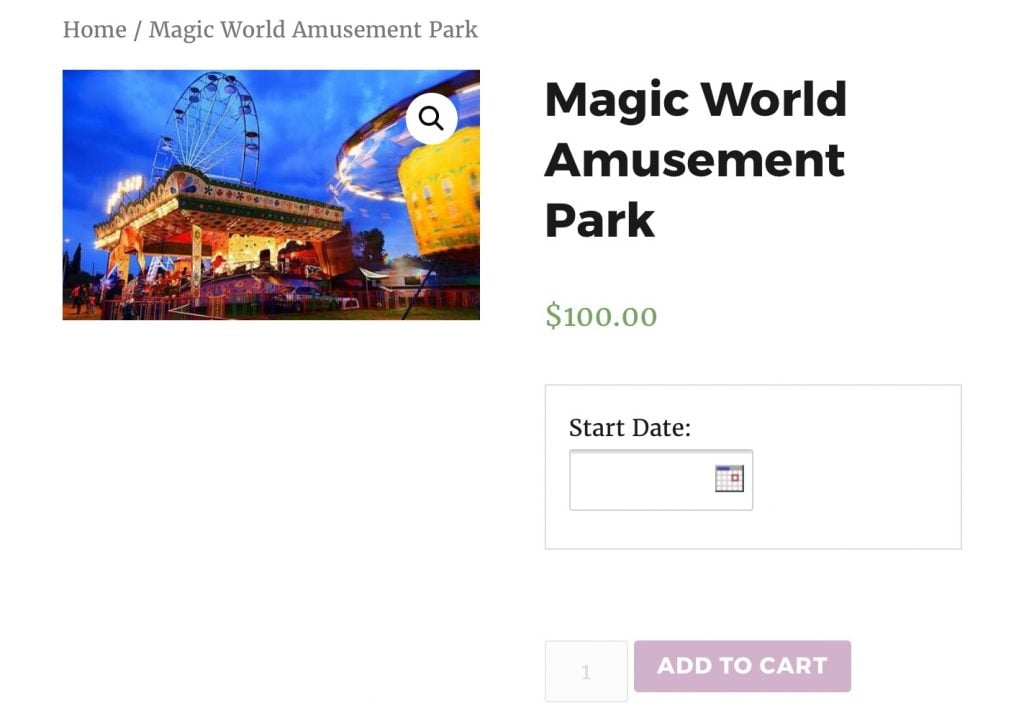Click the magnifier zoom icon on photo
The height and width of the screenshot is (721, 1024).
tap(431, 119)
